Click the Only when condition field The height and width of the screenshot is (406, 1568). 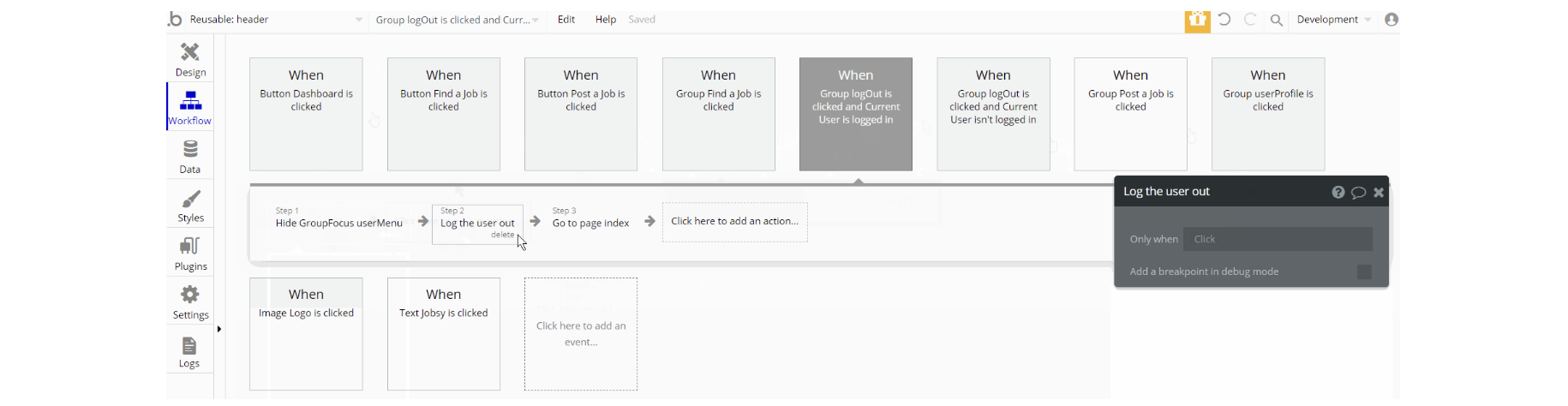tap(1278, 239)
